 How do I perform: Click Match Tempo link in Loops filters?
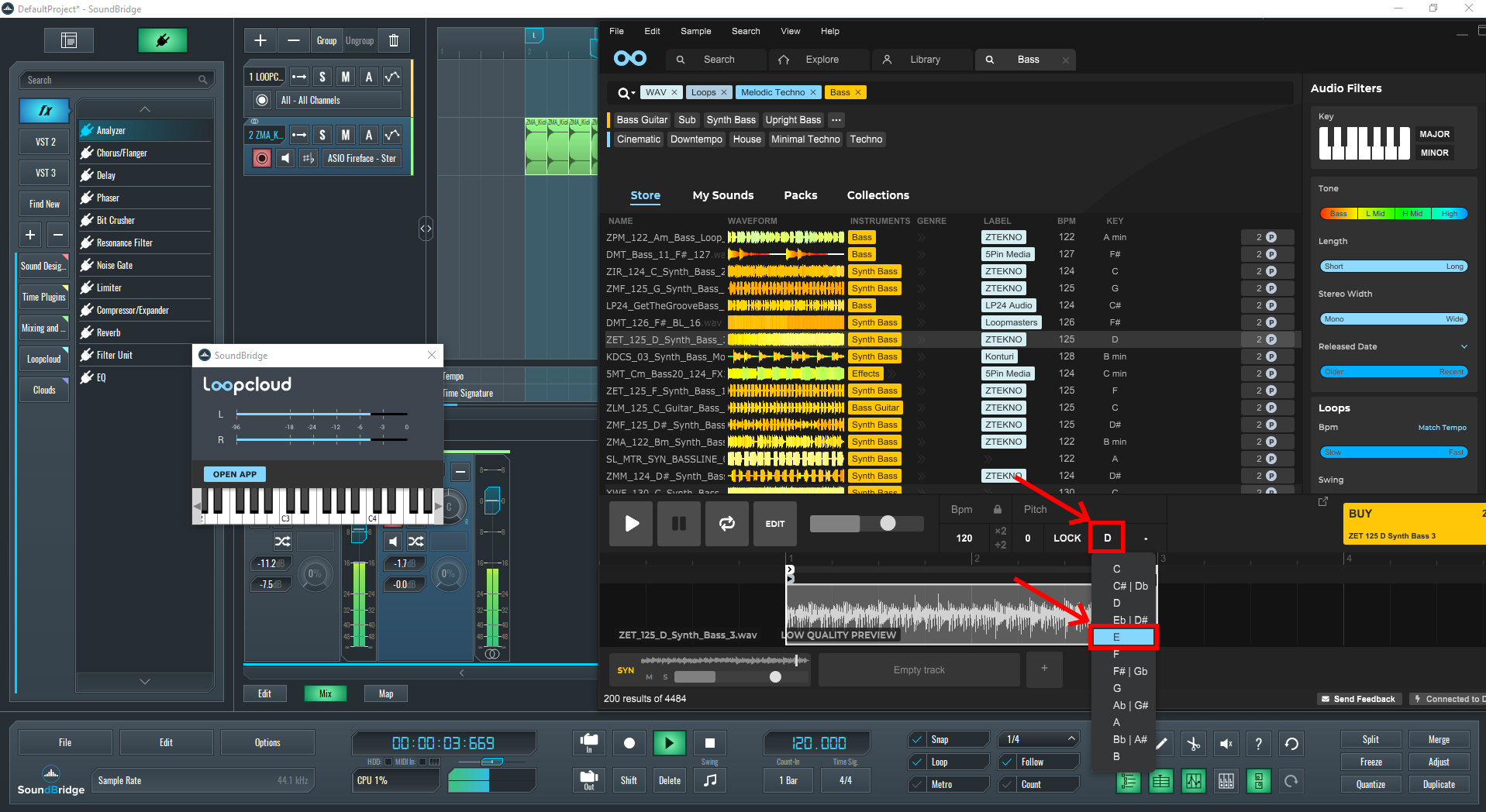[x=1442, y=428]
